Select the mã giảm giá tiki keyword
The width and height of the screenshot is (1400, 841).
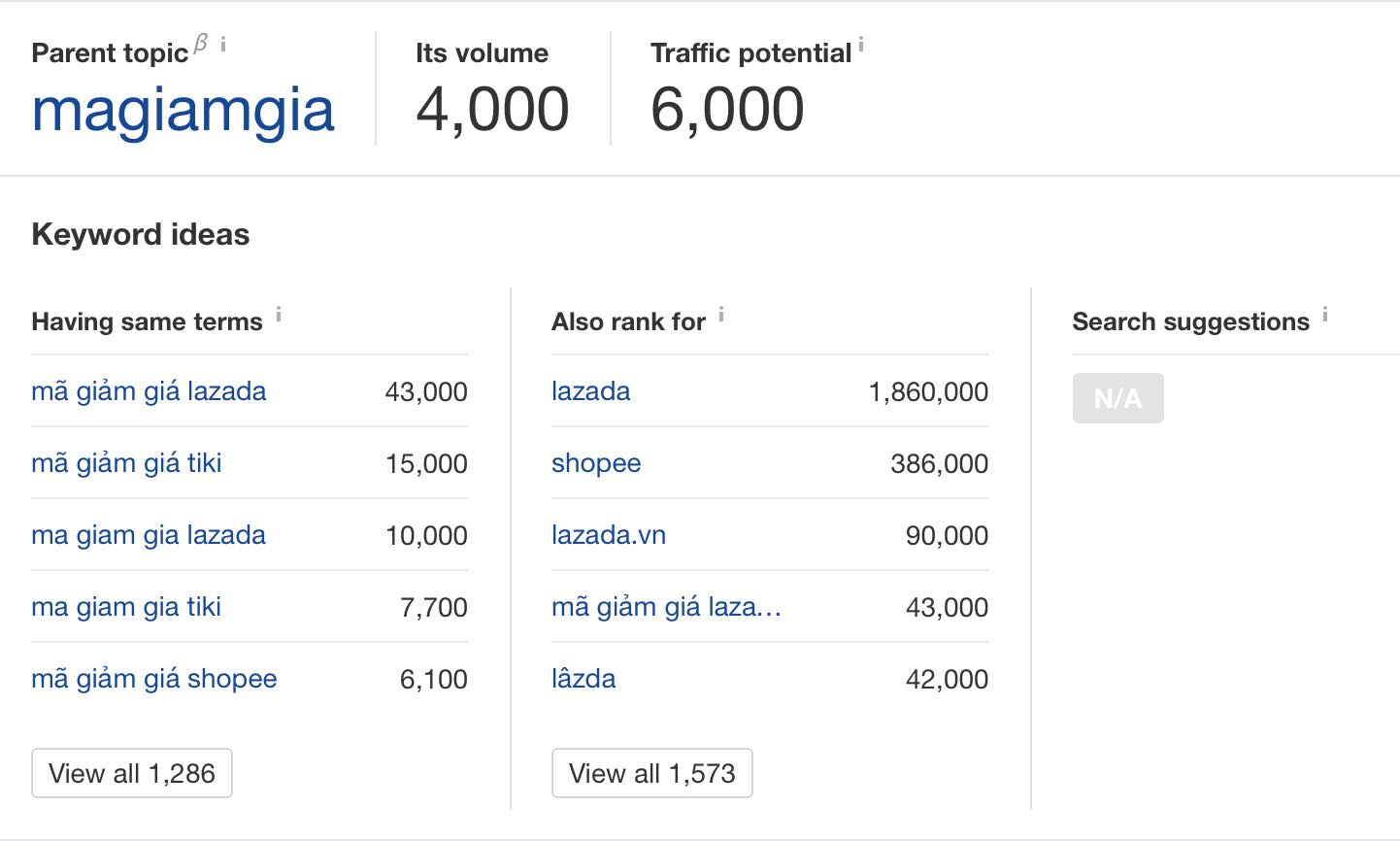point(126,463)
